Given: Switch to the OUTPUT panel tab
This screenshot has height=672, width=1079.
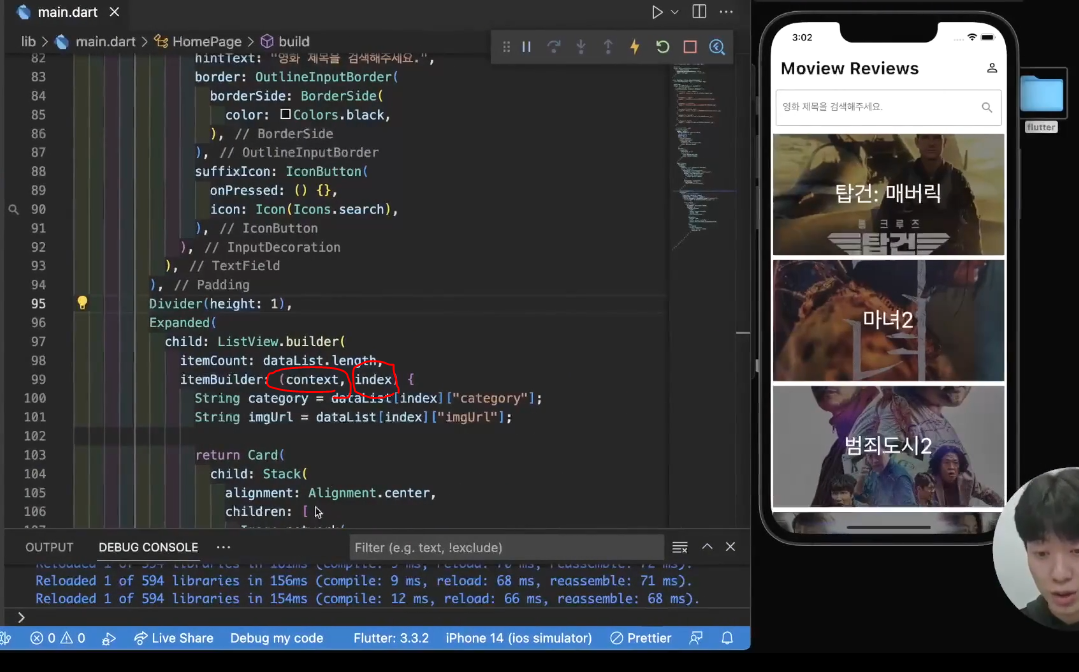Looking at the screenshot, I should [x=49, y=548].
